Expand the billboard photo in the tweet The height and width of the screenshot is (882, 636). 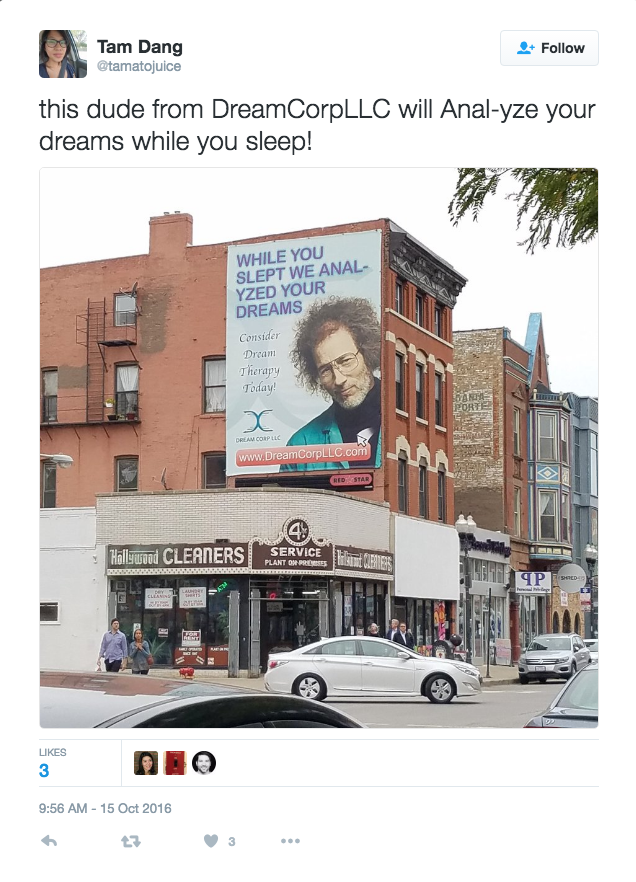(x=319, y=448)
